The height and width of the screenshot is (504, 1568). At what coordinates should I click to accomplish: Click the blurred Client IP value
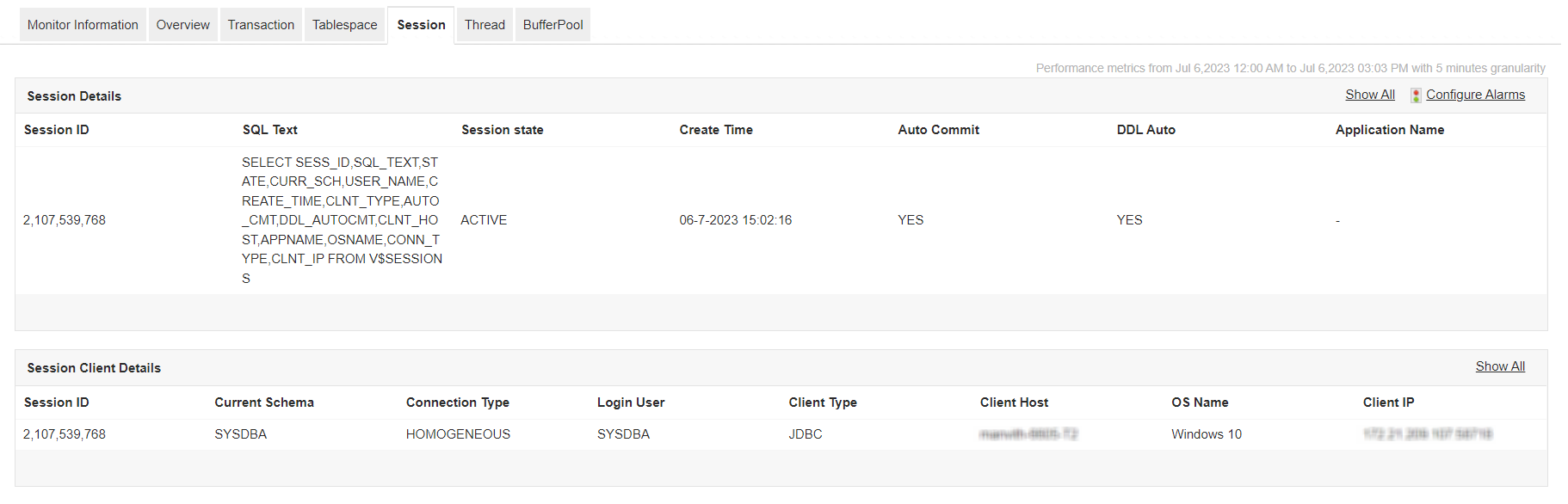coord(1427,434)
